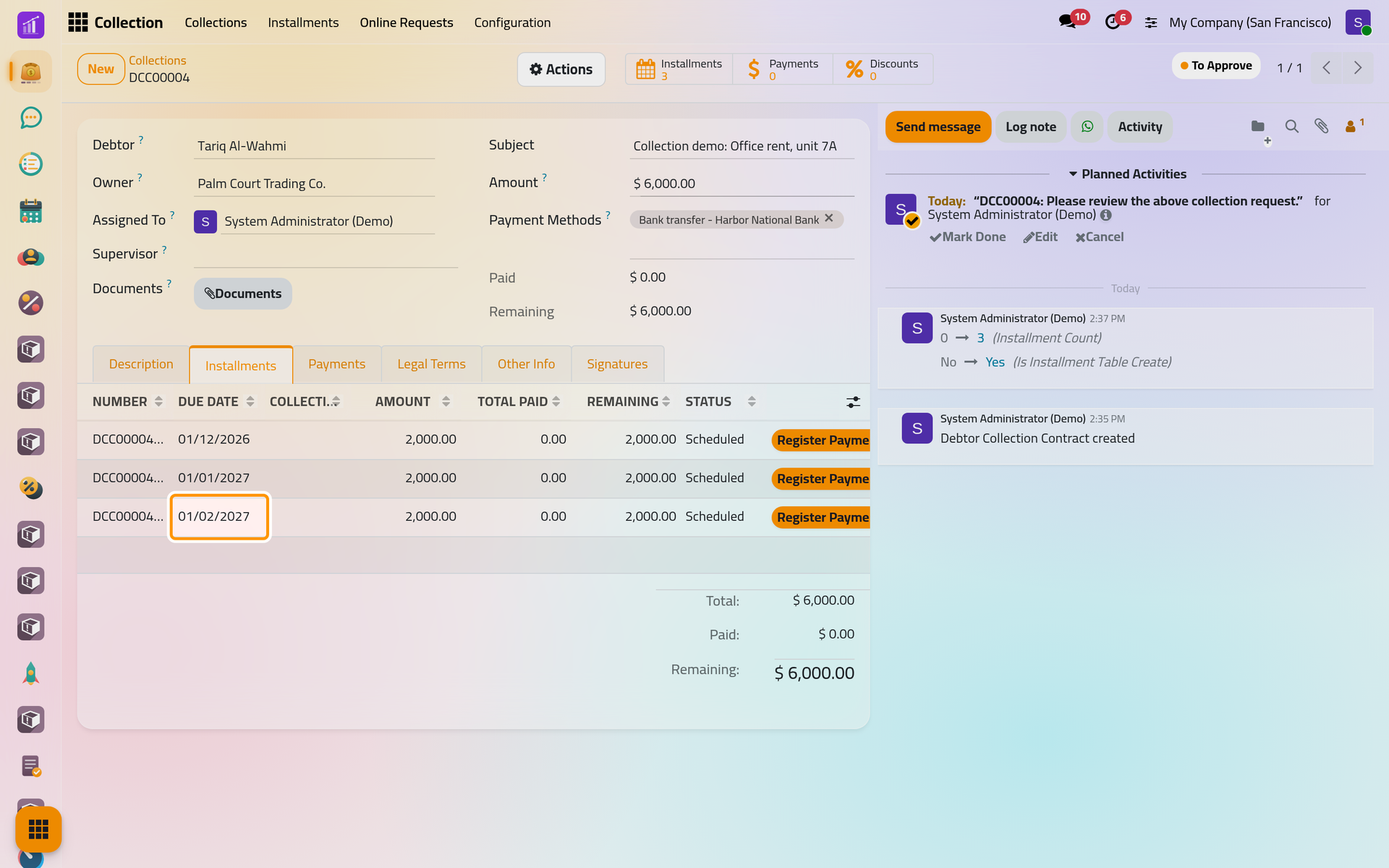
Task: Open the conversations chat icon with badge 10
Action: pos(1068,22)
